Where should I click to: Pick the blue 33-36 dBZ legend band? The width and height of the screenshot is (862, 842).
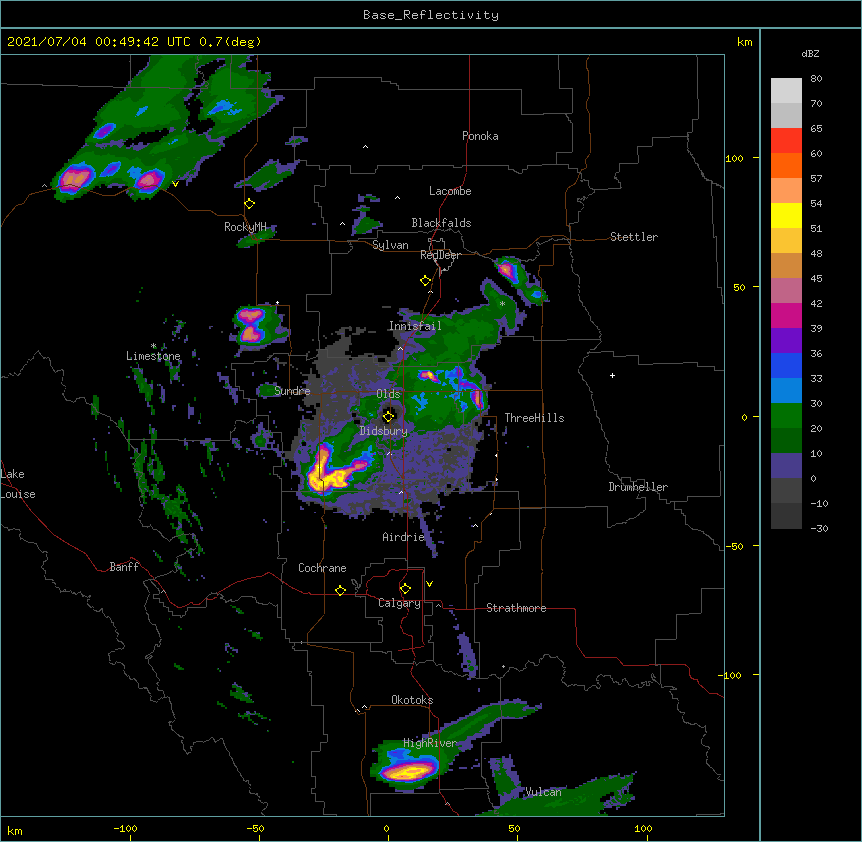click(x=786, y=365)
